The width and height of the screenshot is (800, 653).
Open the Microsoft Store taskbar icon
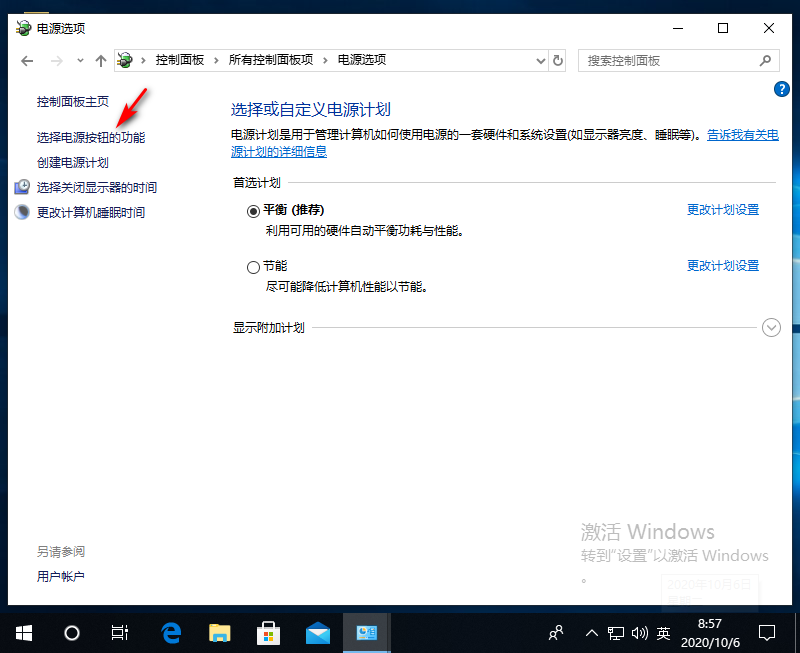268,632
